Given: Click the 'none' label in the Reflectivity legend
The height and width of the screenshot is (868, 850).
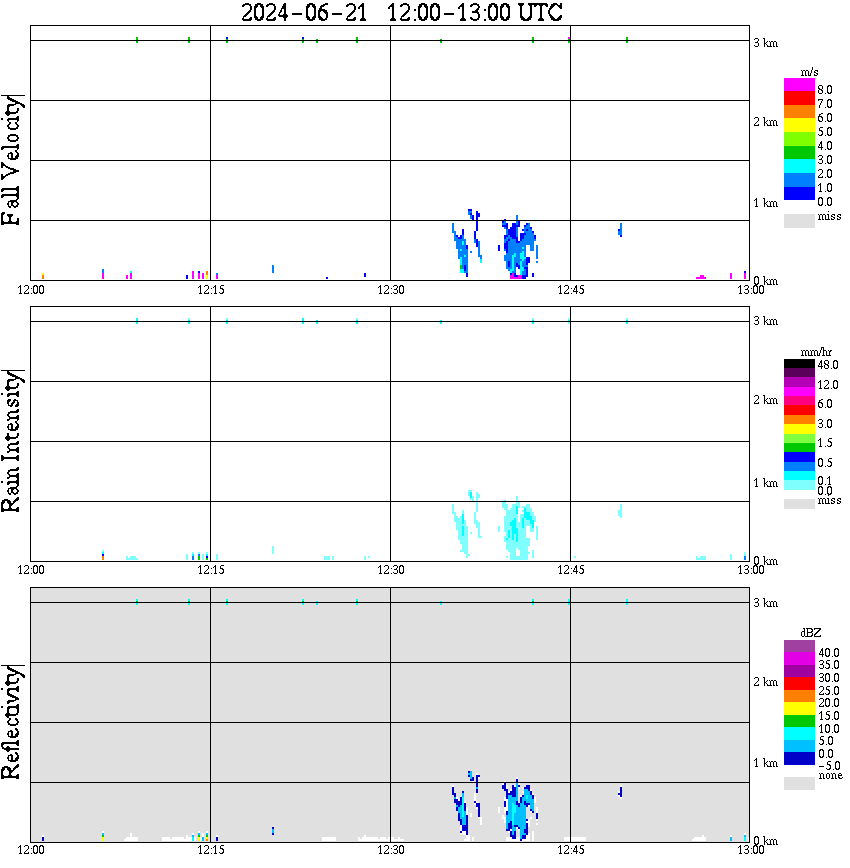Looking at the screenshot, I should [x=830, y=775].
